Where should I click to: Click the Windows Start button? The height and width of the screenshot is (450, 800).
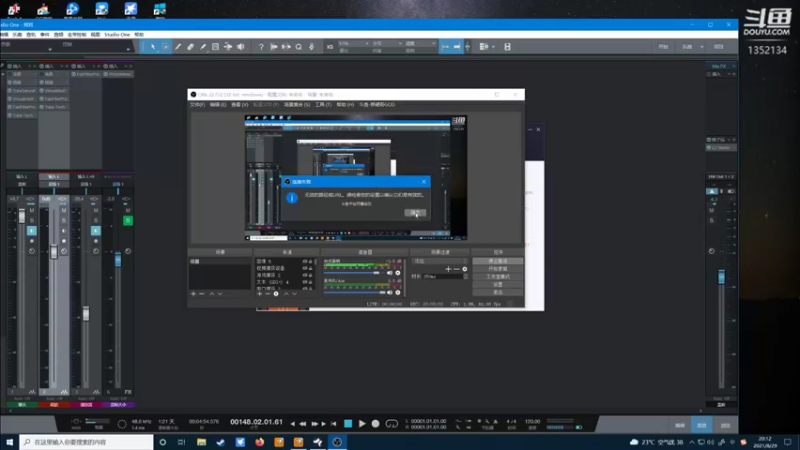pos(9,442)
